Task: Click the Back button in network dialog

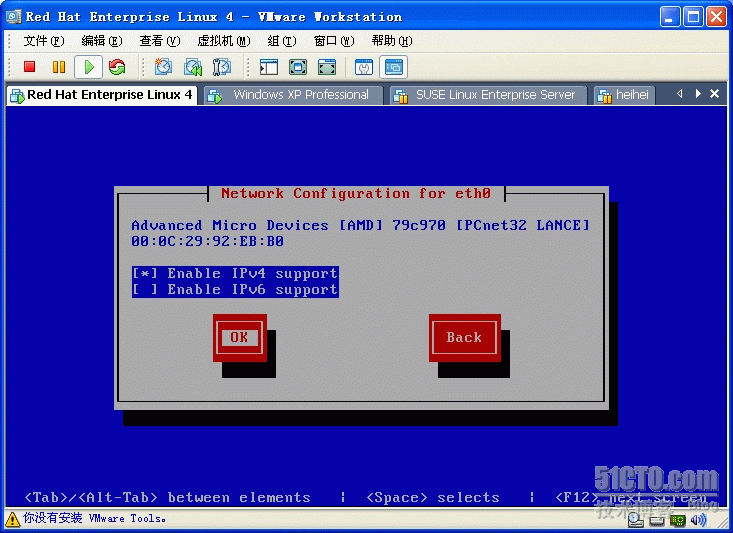Action: 464,338
